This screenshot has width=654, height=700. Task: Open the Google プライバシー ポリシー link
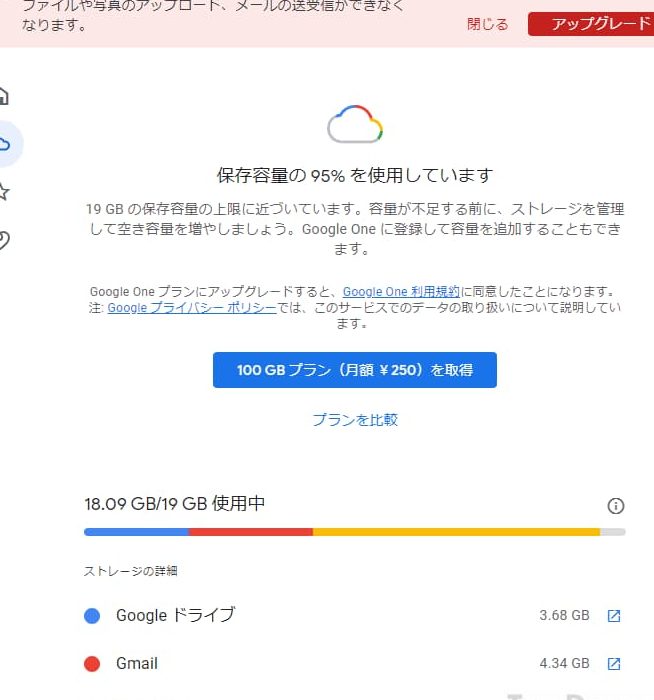192,308
